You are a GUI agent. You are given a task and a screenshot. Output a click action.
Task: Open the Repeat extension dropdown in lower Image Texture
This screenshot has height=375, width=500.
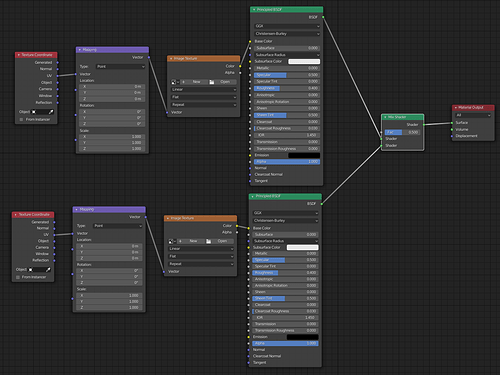point(201,264)
